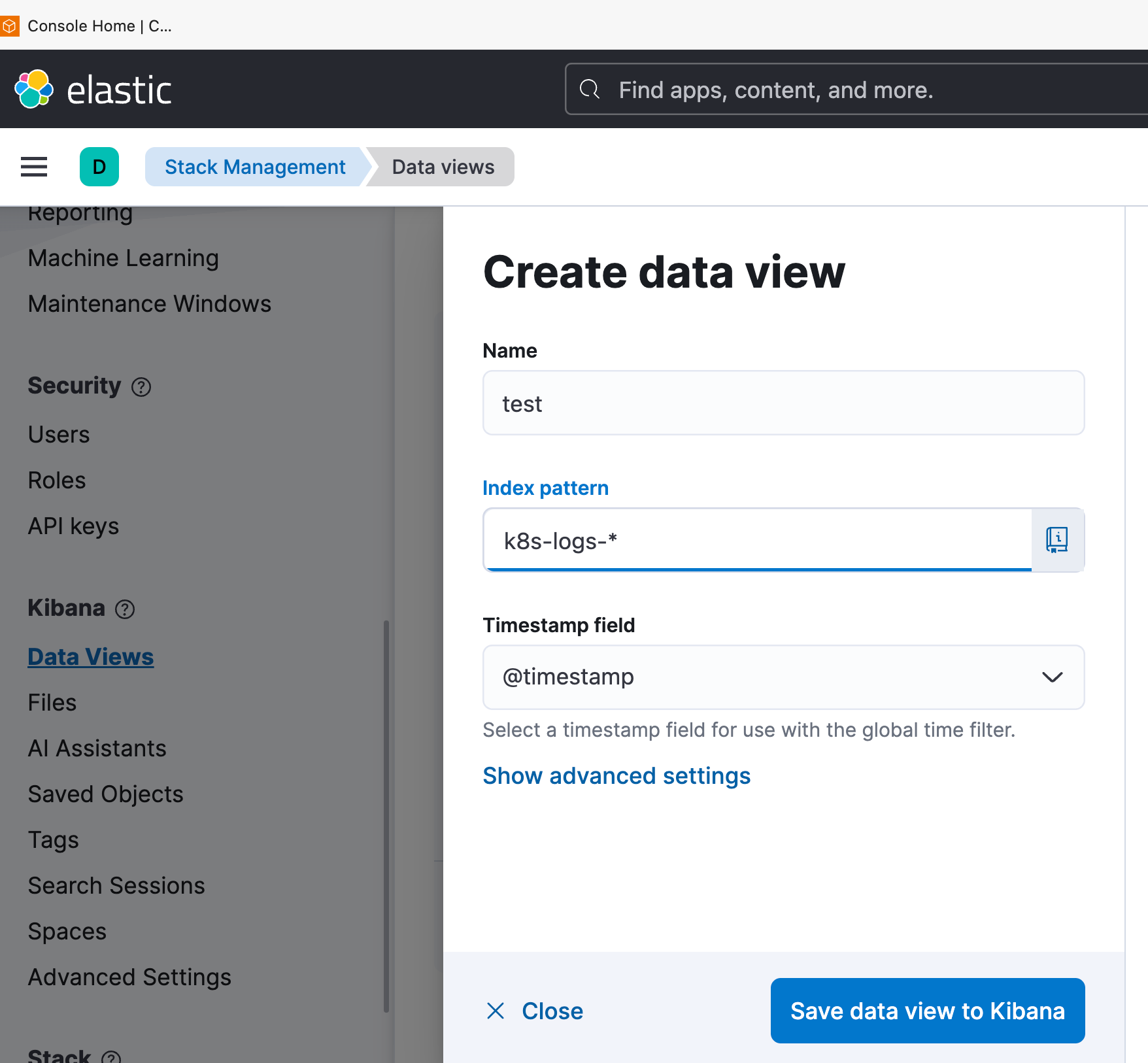Image resolution: width=1148 pixels, height=1063 pixels.
Task: Click the browser tab favicon
Action: pyautogui.click(x=8, y=26)
